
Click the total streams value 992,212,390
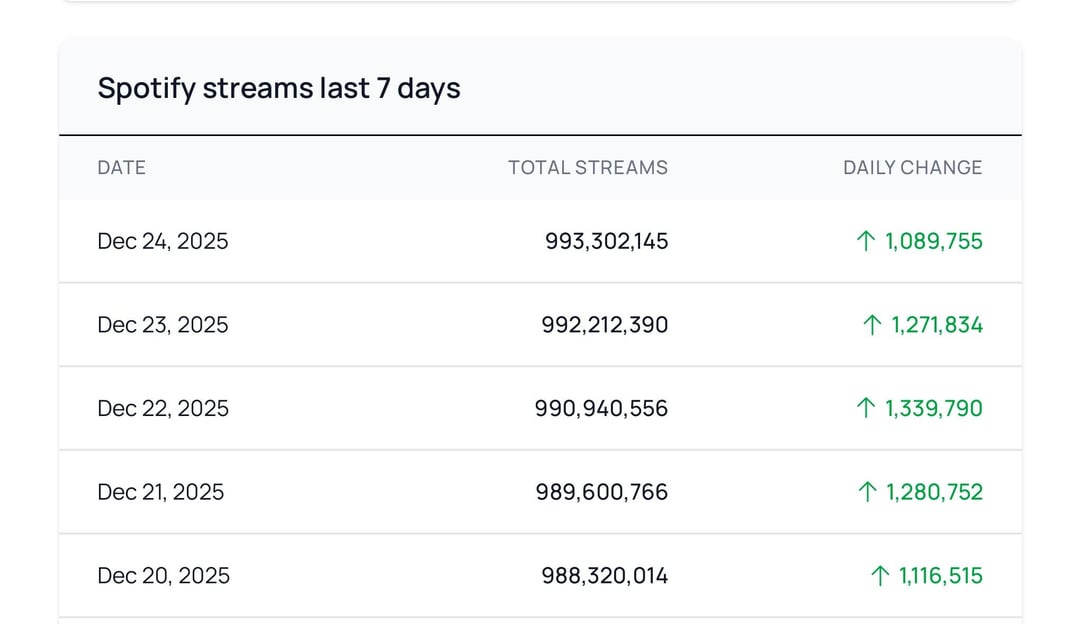click(x=604, y=325)
